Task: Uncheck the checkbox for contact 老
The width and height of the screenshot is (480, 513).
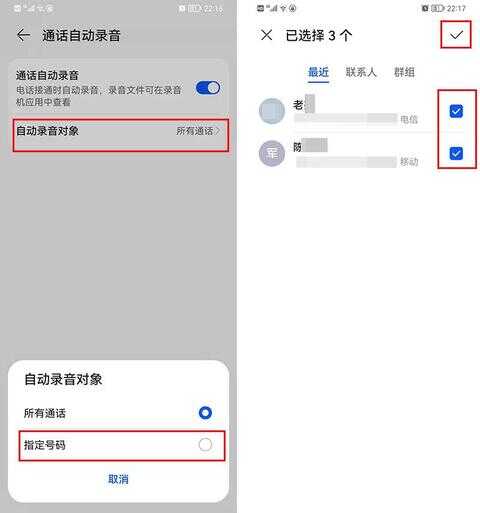Action: coord(456,111)
